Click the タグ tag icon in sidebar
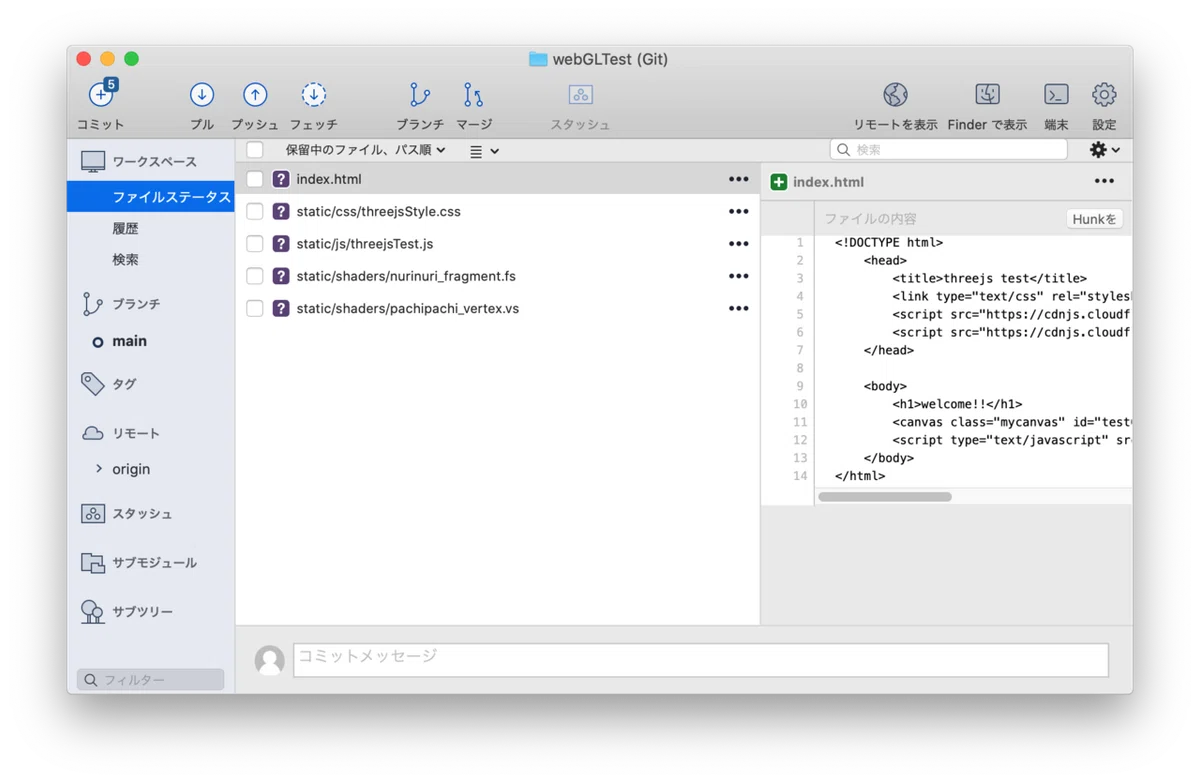Screen dimensions: 1200x783 coord(93,384)
